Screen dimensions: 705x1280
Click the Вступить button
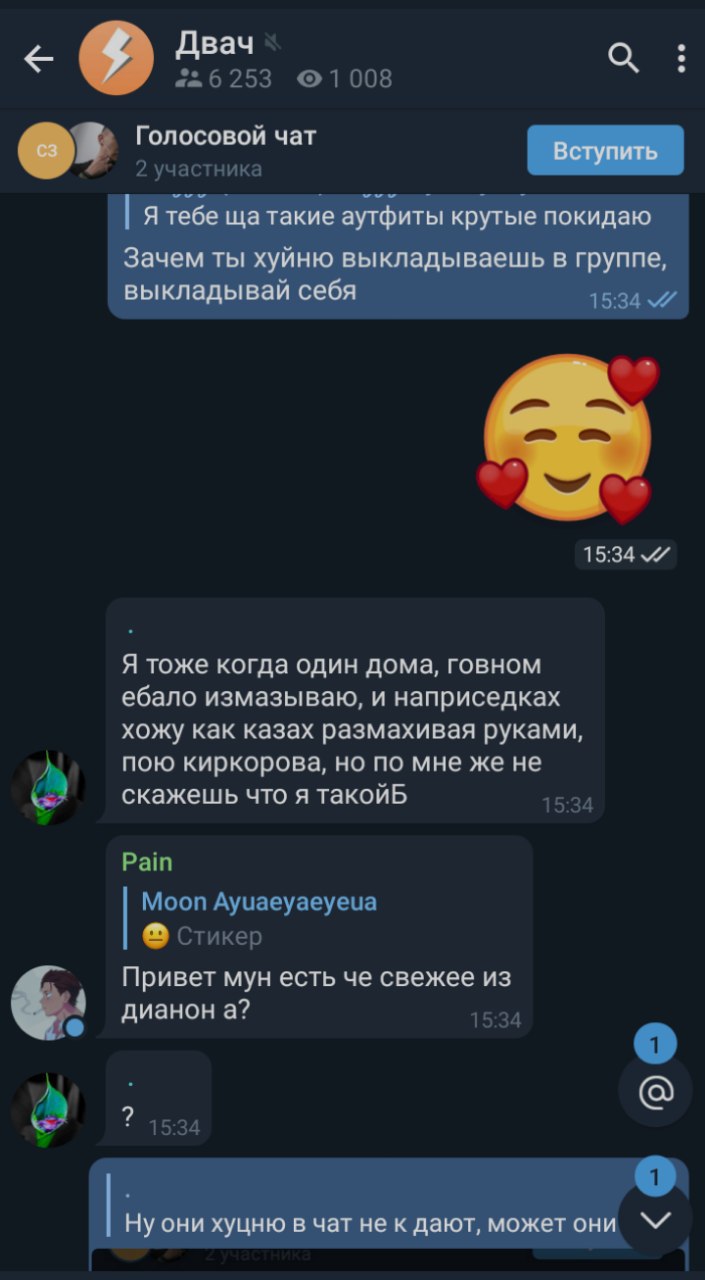coord(605,151)
